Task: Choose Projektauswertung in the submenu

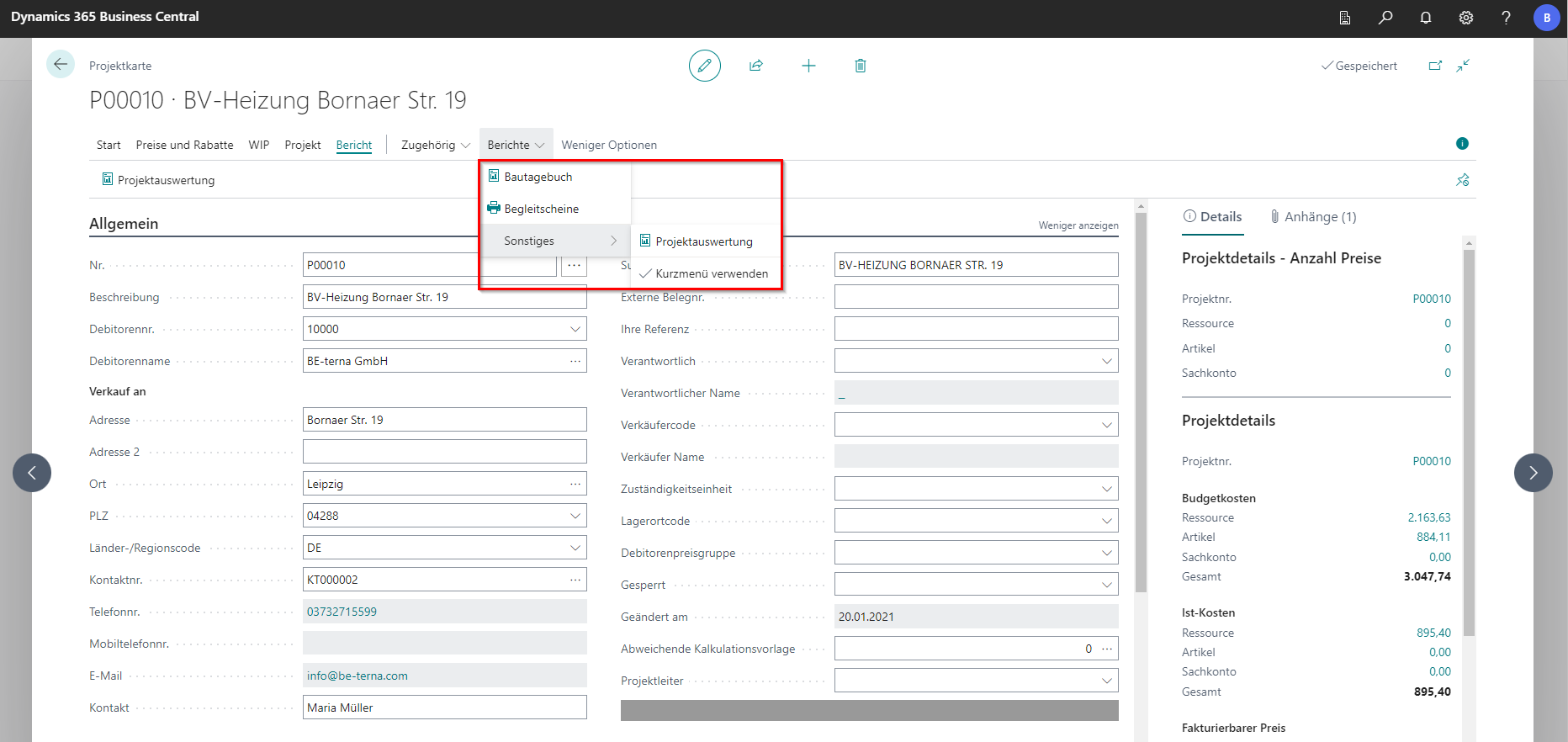Action: click(x=704, y=241)
